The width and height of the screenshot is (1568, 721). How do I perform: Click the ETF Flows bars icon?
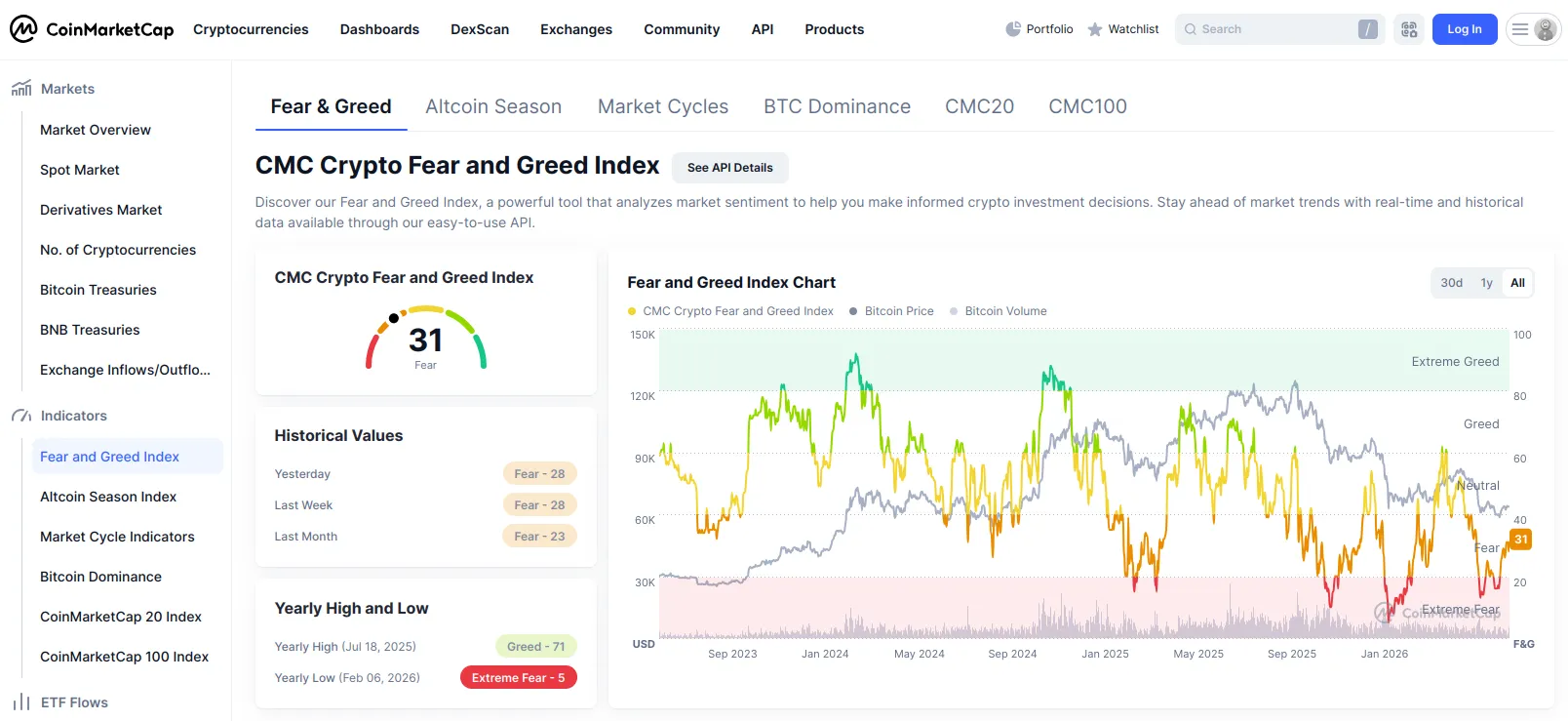pos(21,702)
